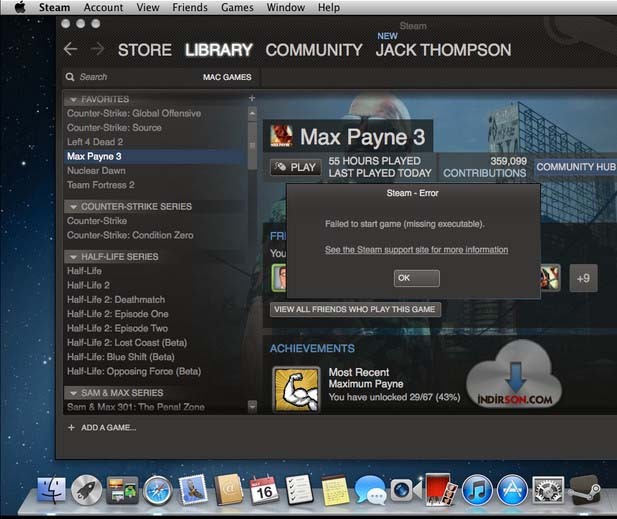Open the Friends menu
Image resolution: width=617 pixels, height=519 pixels.
click(x=190, y=7)
